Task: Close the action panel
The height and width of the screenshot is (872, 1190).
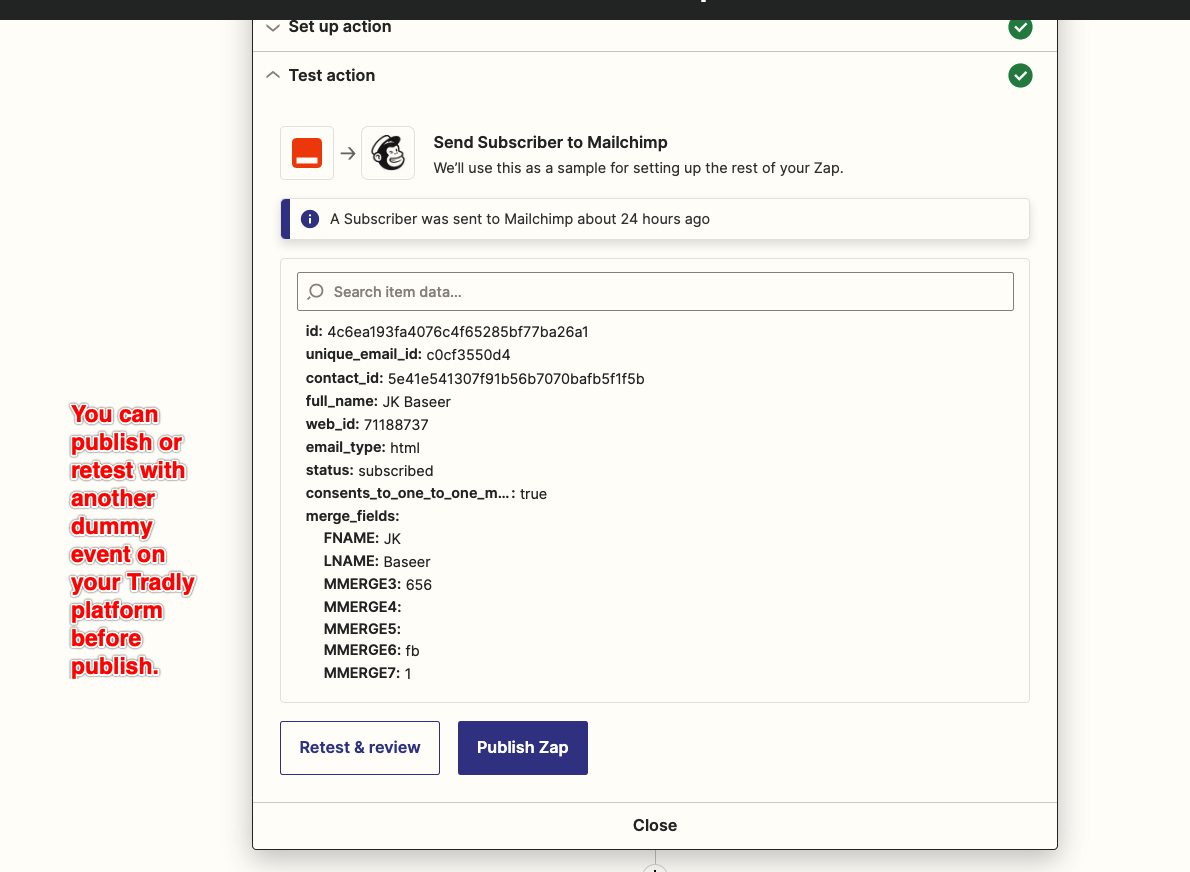Action: (x=654, y=826)
